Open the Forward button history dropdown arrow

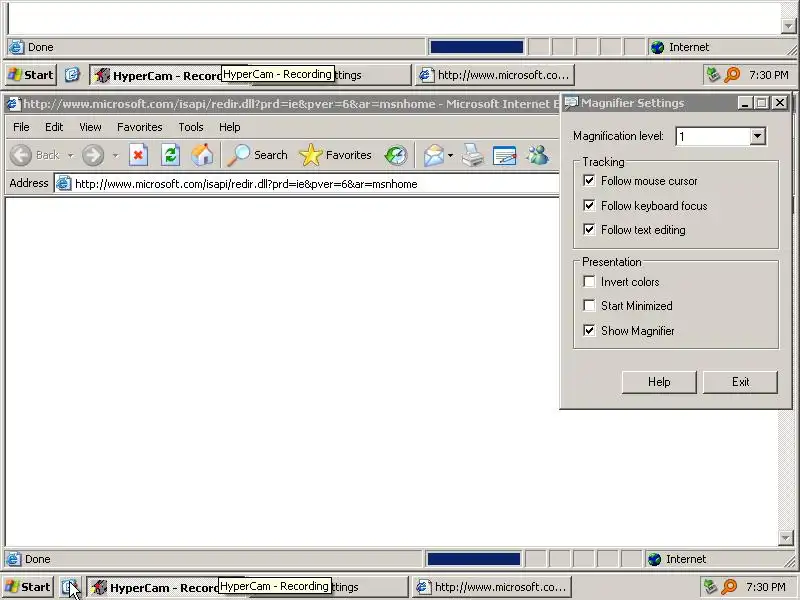tap(116, 155)
